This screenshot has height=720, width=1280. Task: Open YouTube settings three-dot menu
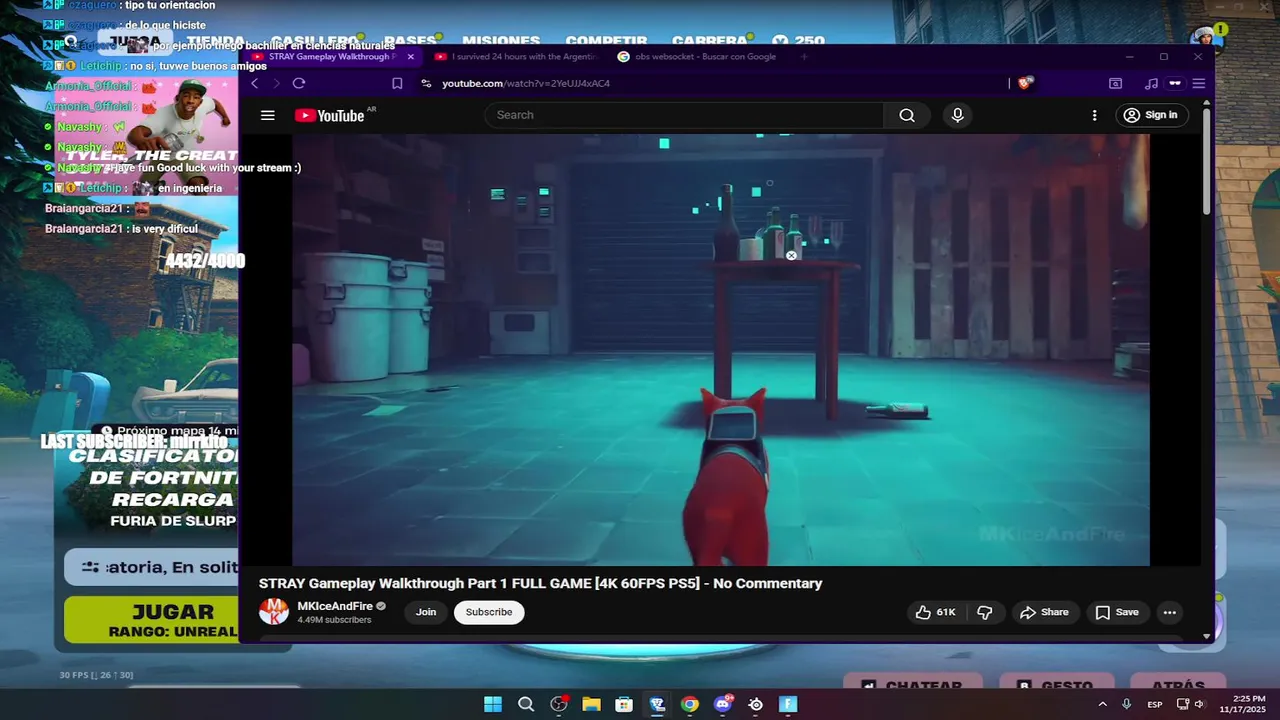coord(1094,115)
